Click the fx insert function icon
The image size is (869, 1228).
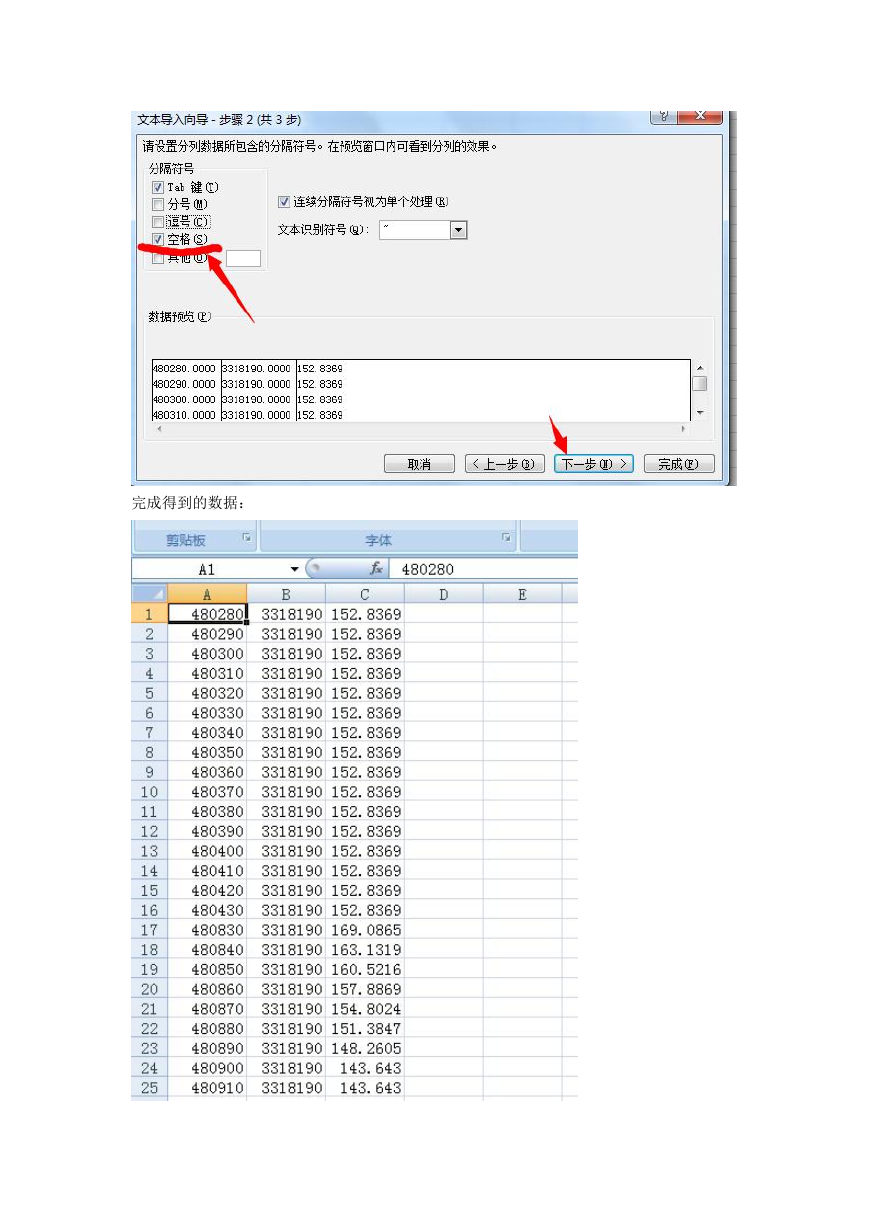coord(376,569)
